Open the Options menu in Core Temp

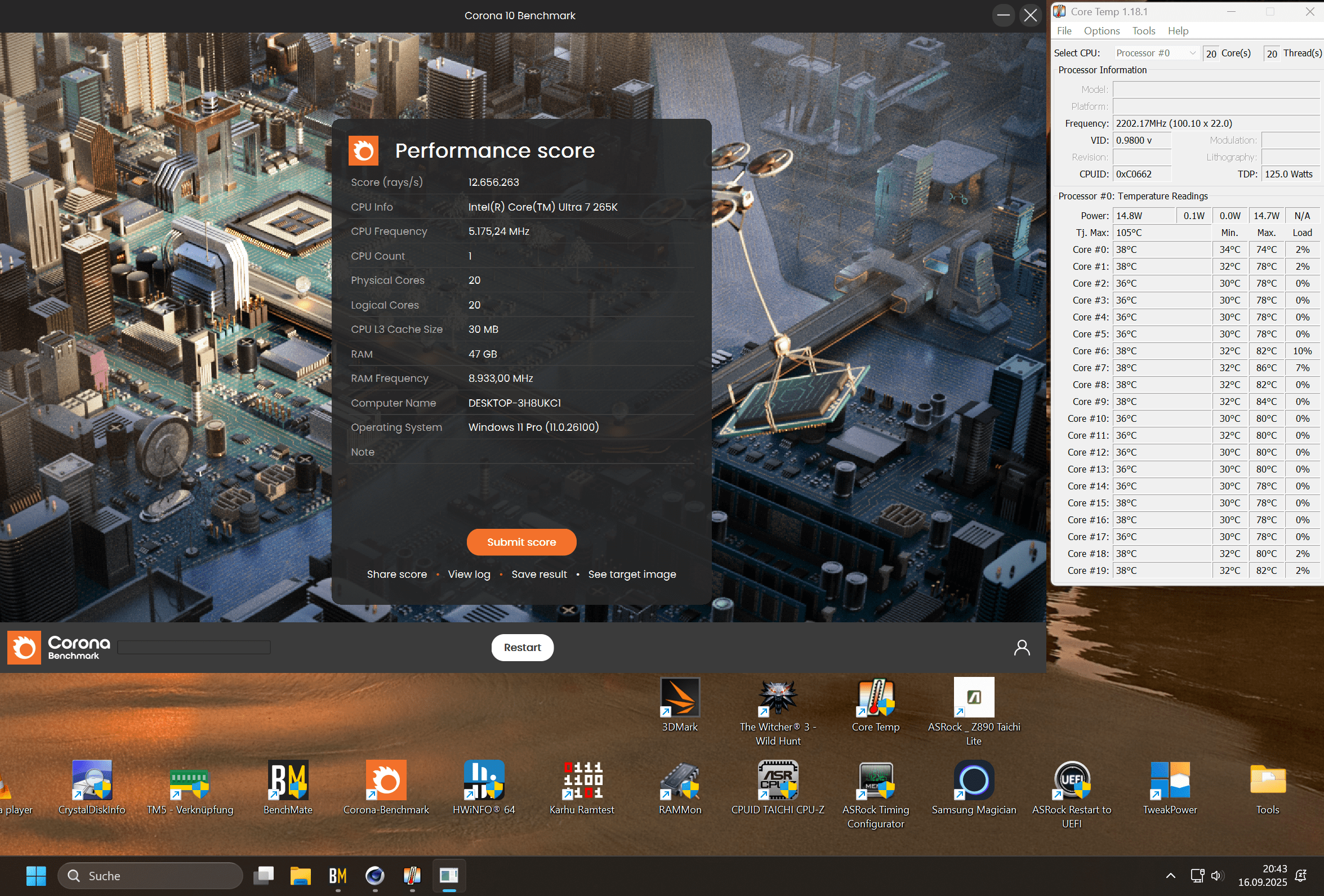1101,31
